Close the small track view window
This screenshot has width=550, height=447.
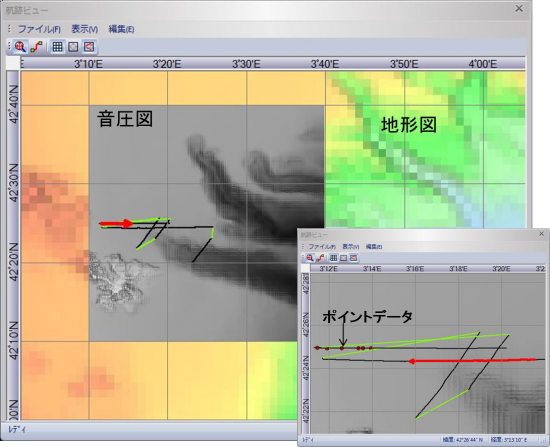(x=542, y=234)
